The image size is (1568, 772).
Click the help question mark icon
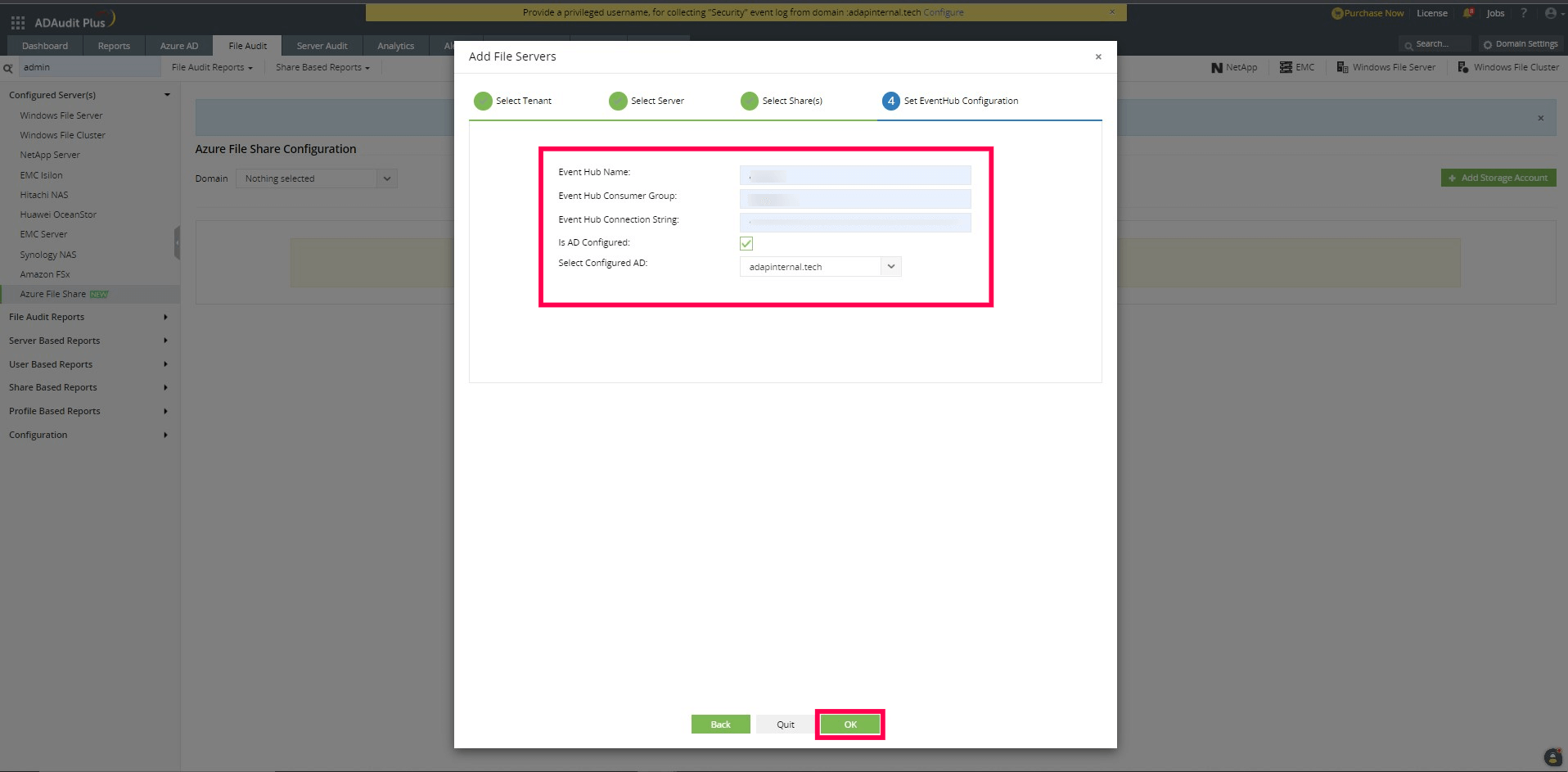point(1523,13)
